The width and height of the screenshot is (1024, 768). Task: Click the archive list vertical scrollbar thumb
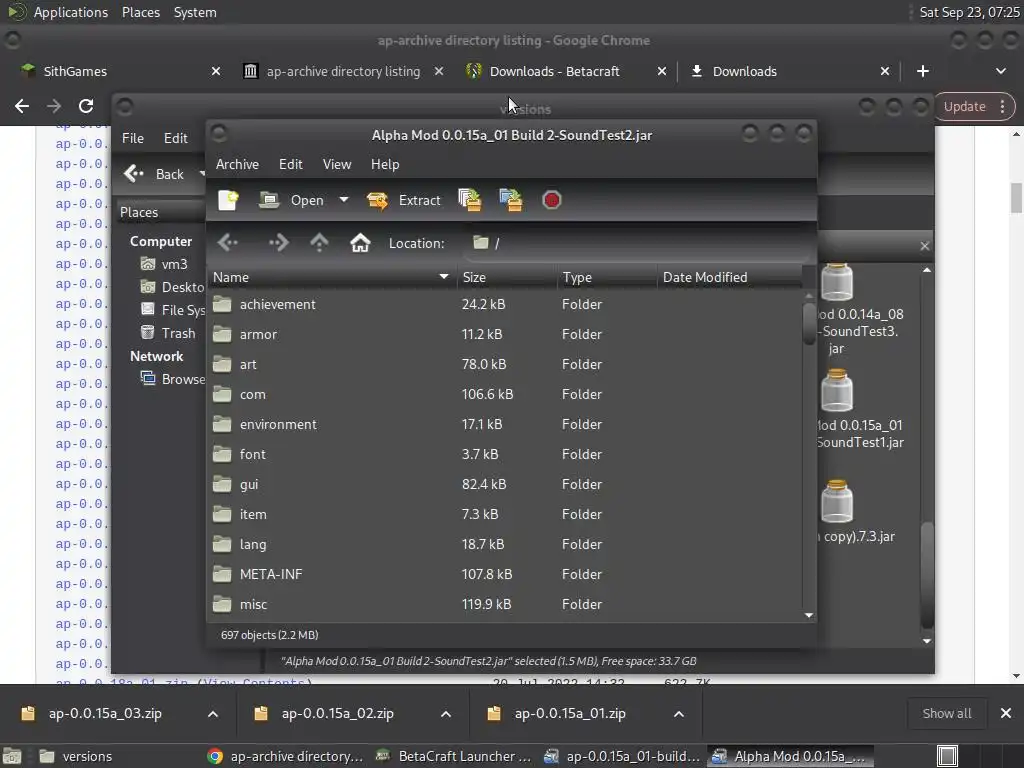pos(809,323)
